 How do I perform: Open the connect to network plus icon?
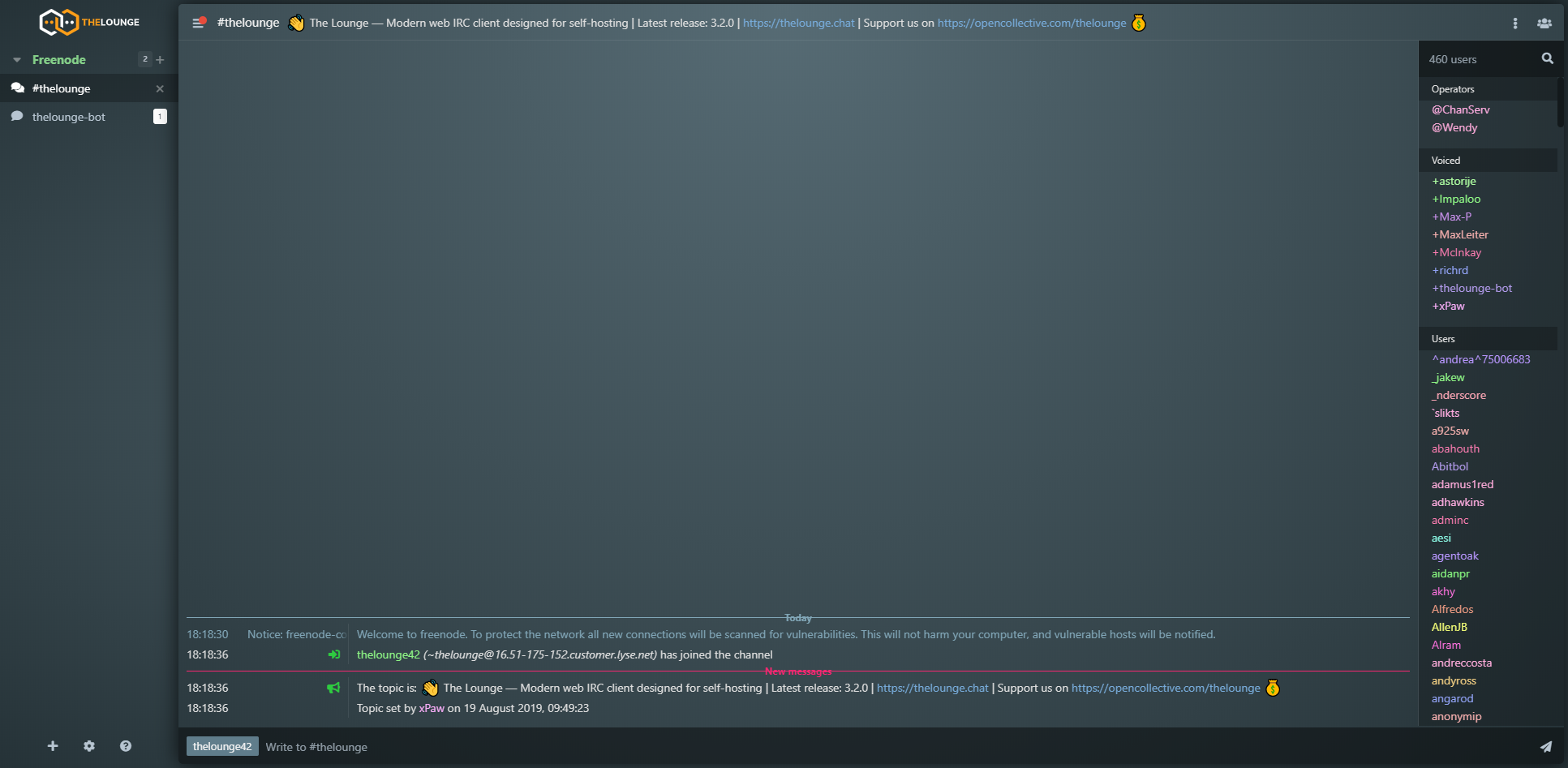click(x=53, y=746)
